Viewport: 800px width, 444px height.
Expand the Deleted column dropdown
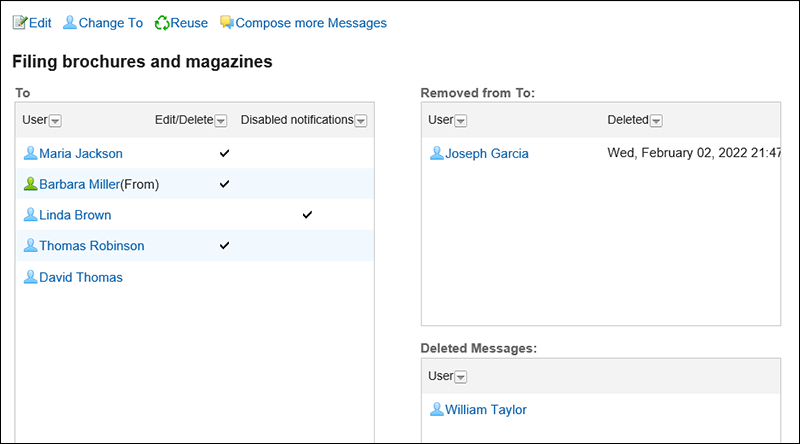point(656,121)
